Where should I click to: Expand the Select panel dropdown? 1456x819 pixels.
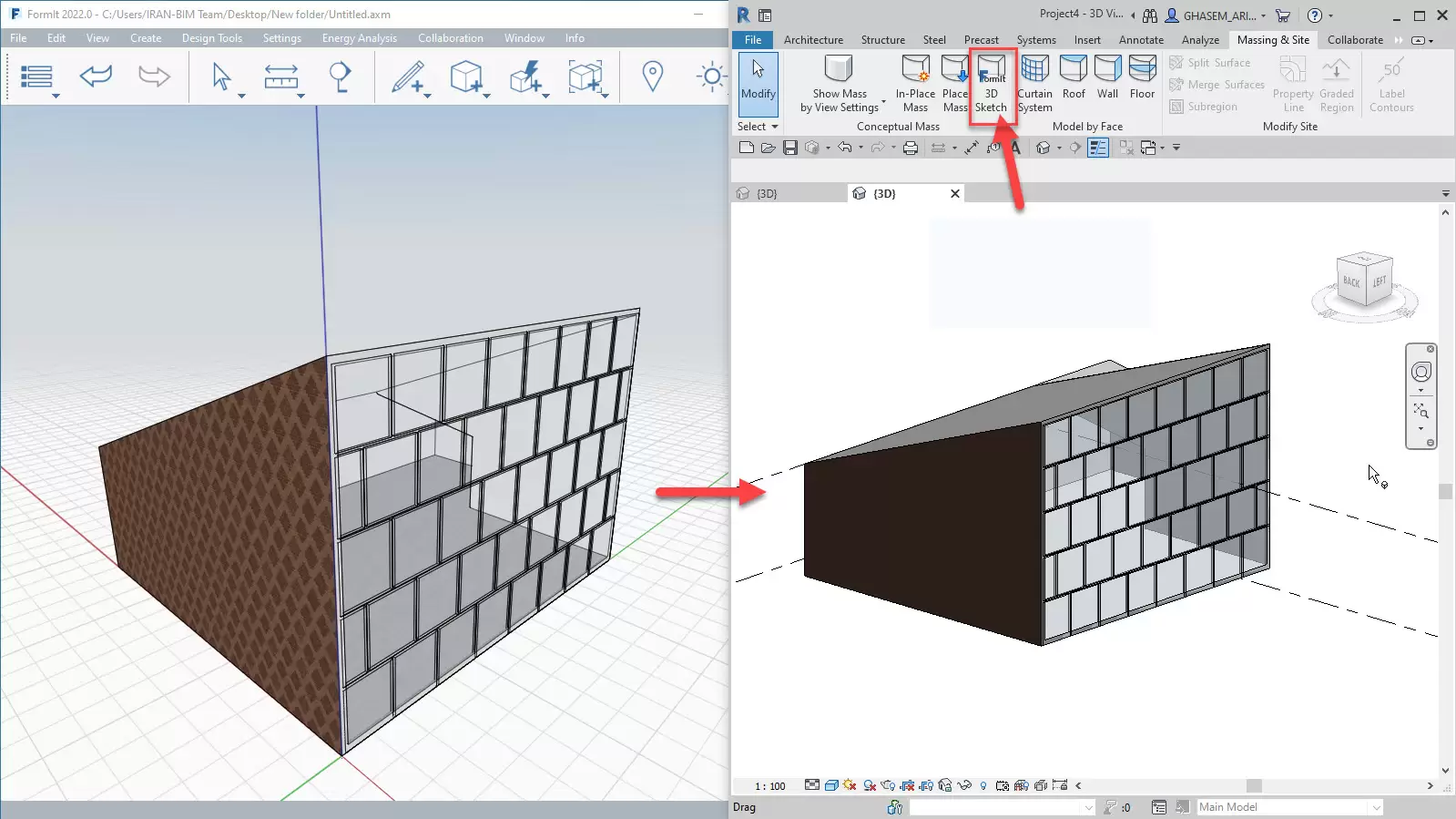(758, 127)
